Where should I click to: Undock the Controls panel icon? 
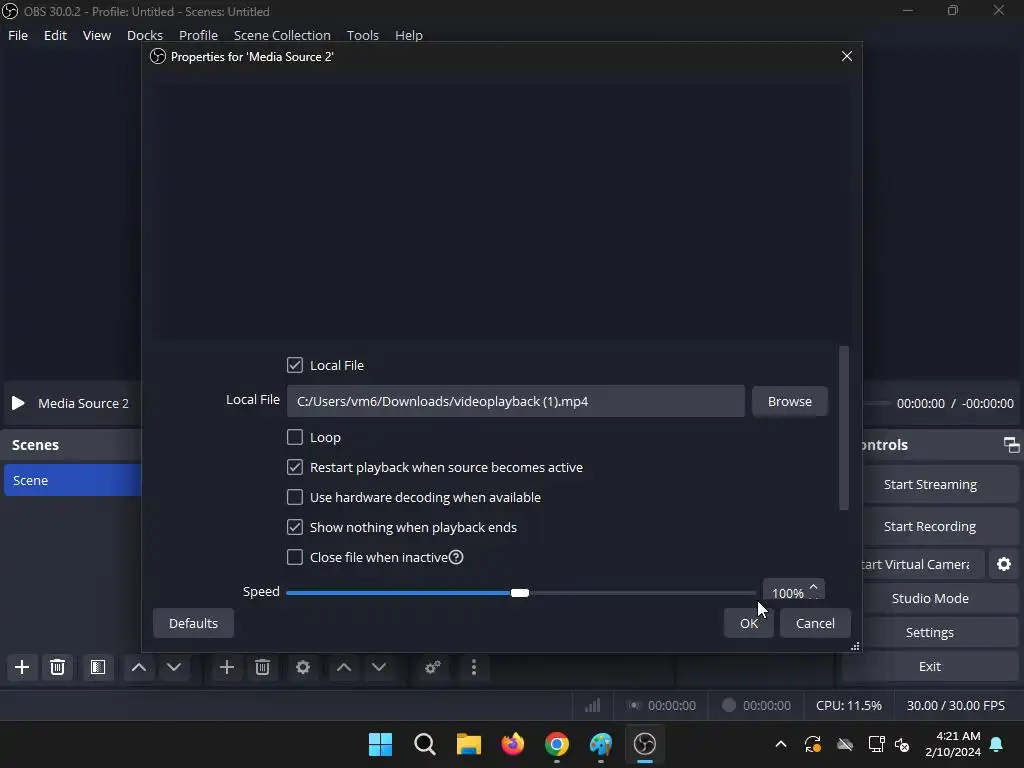1011,445
